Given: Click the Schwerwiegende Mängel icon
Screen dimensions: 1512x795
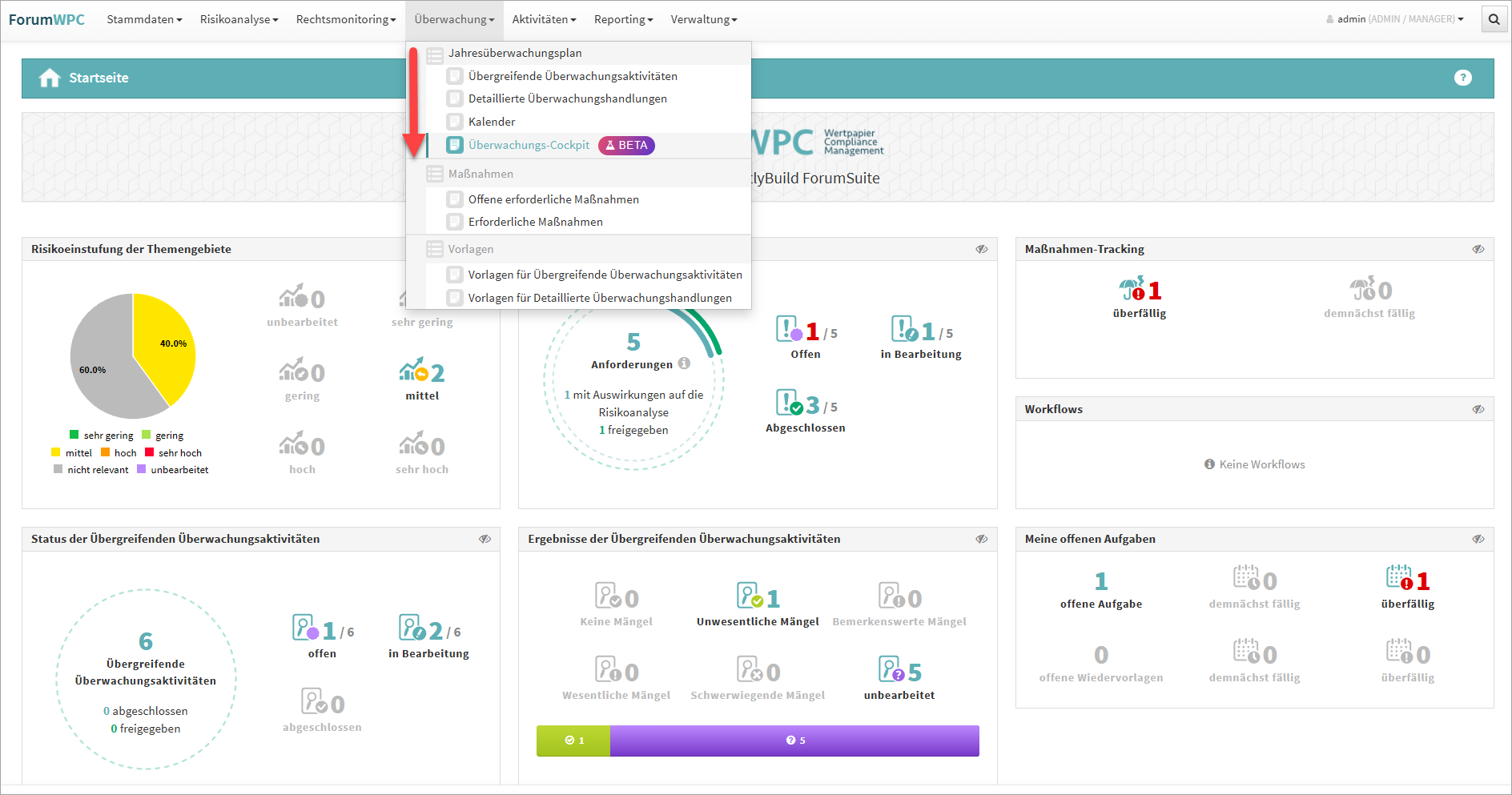Looking at the screenshot, I should (x=750, y=669).
